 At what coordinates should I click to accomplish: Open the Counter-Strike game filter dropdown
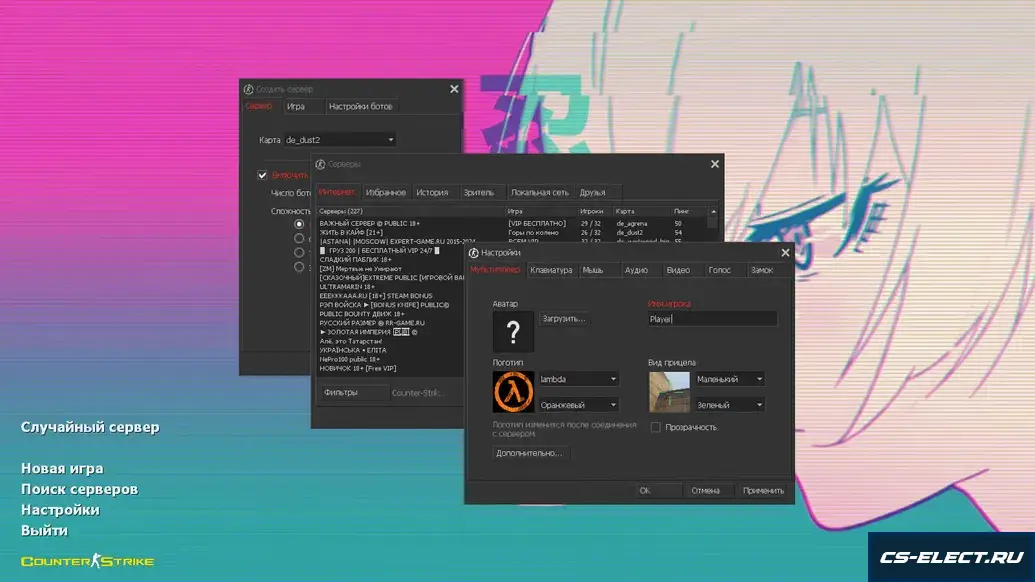click(426, 393)
